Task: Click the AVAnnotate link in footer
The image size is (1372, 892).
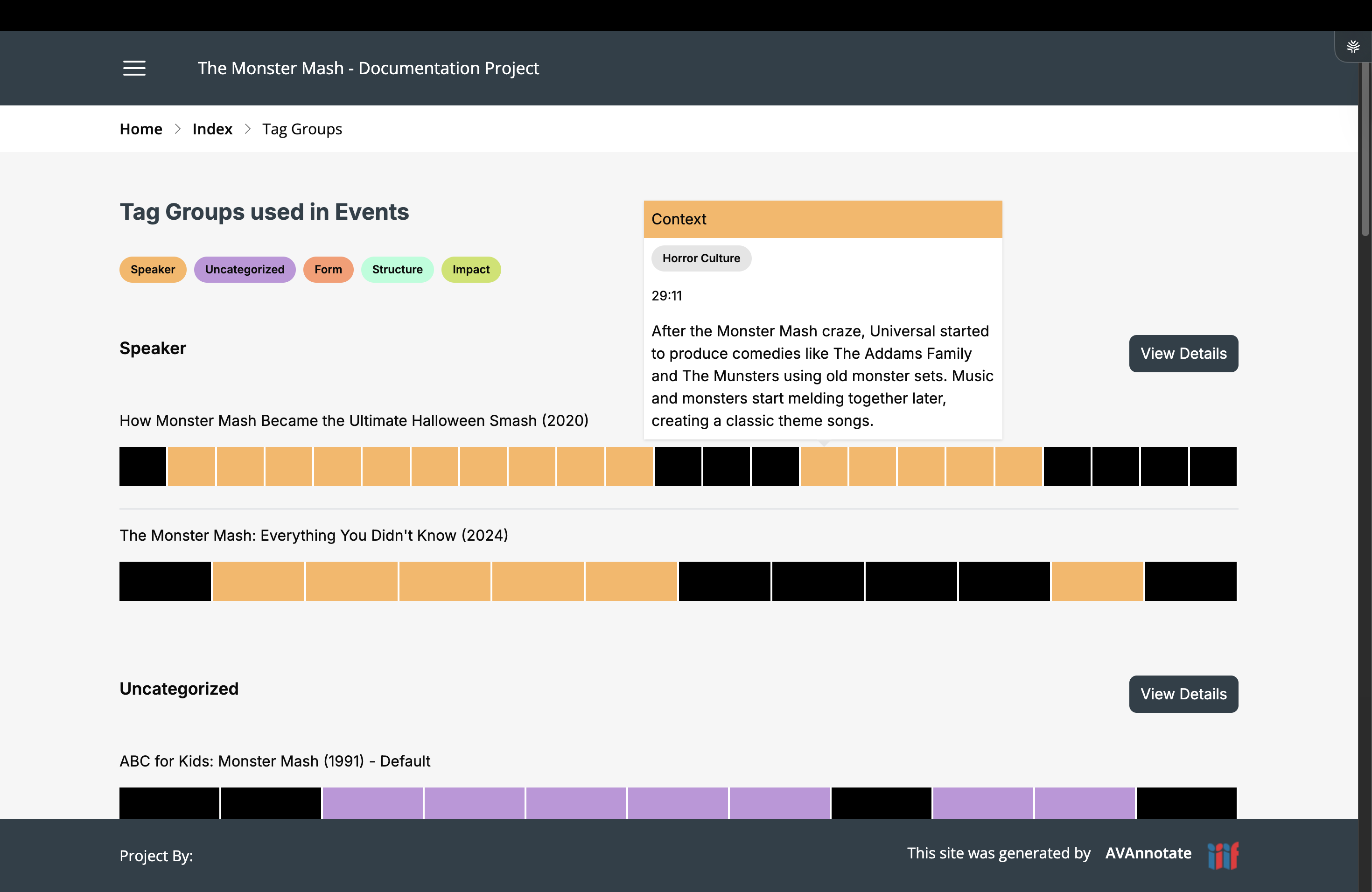Action: [x=1148, y=853]
